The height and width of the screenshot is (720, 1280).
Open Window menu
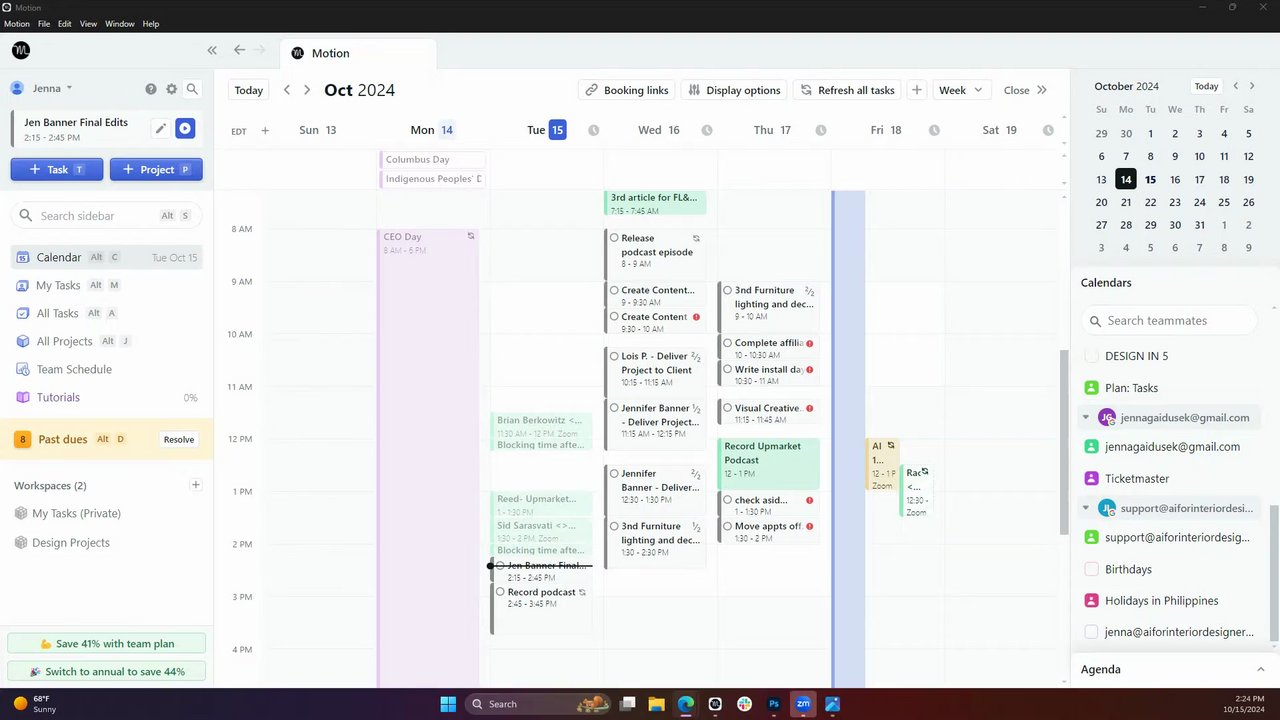pyautogui.click(x=120, y=24)
